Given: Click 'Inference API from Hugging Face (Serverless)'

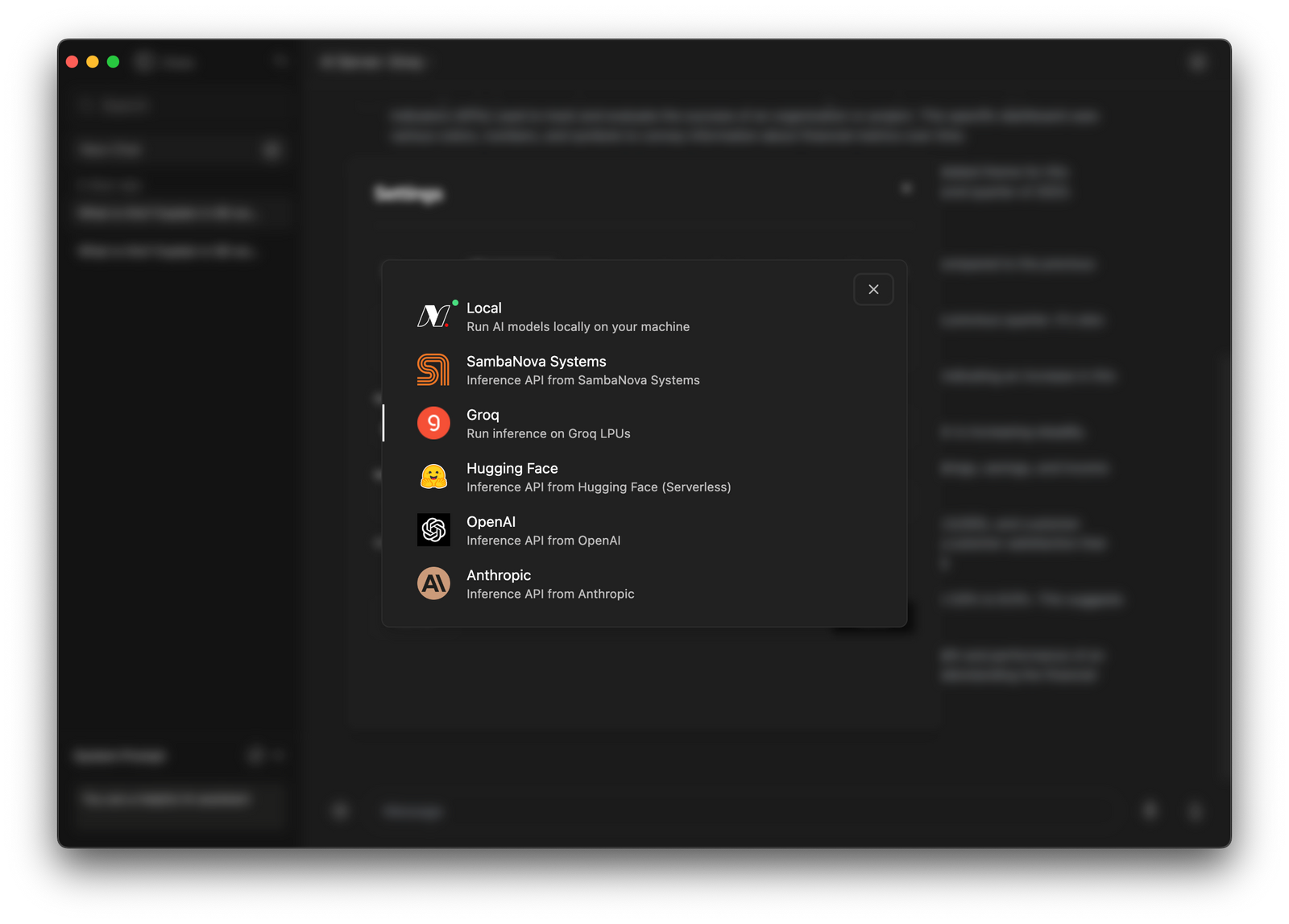Looking at the screenshot, I should (599, 487).
